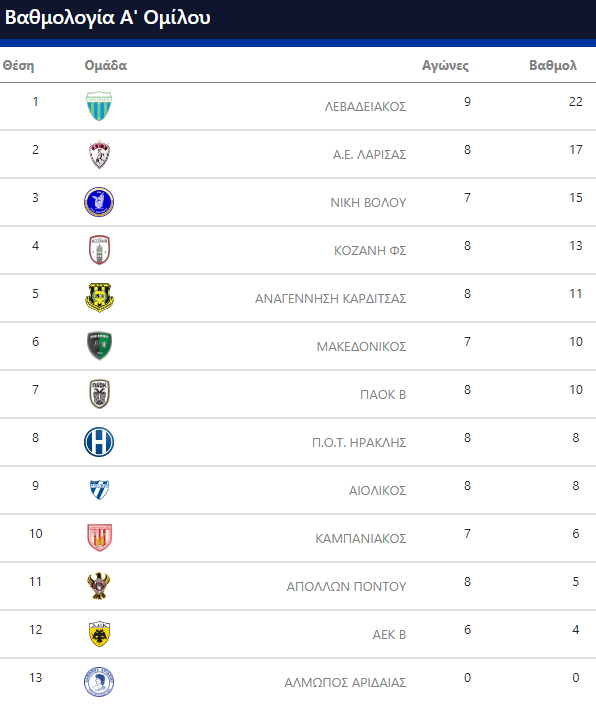The height and width of the screenshot is (704, 596).
Task: Click the Μακεδονικός green shield logo
Action: tap(99, 346)
